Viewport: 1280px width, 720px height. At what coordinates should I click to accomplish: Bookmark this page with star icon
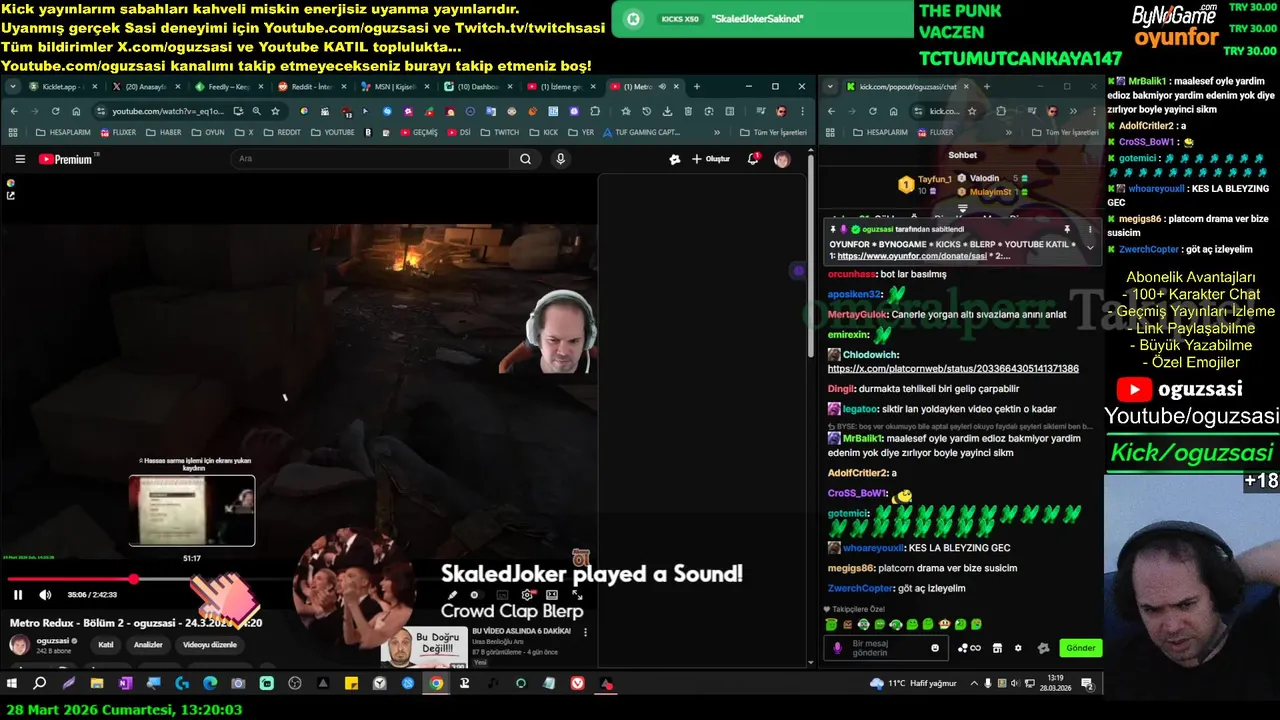pyautogui.click(x=275, y=111)
